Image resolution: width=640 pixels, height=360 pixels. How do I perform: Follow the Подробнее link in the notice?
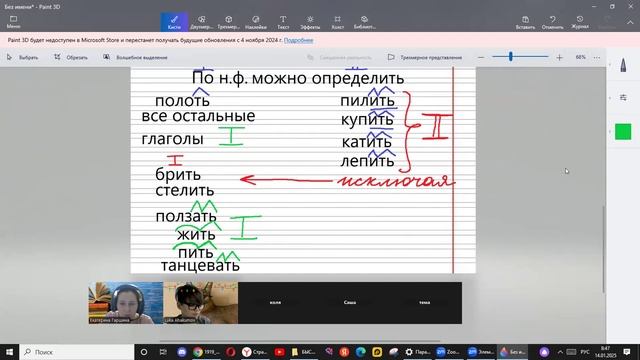pyautogui.click(x=298, y=40)
